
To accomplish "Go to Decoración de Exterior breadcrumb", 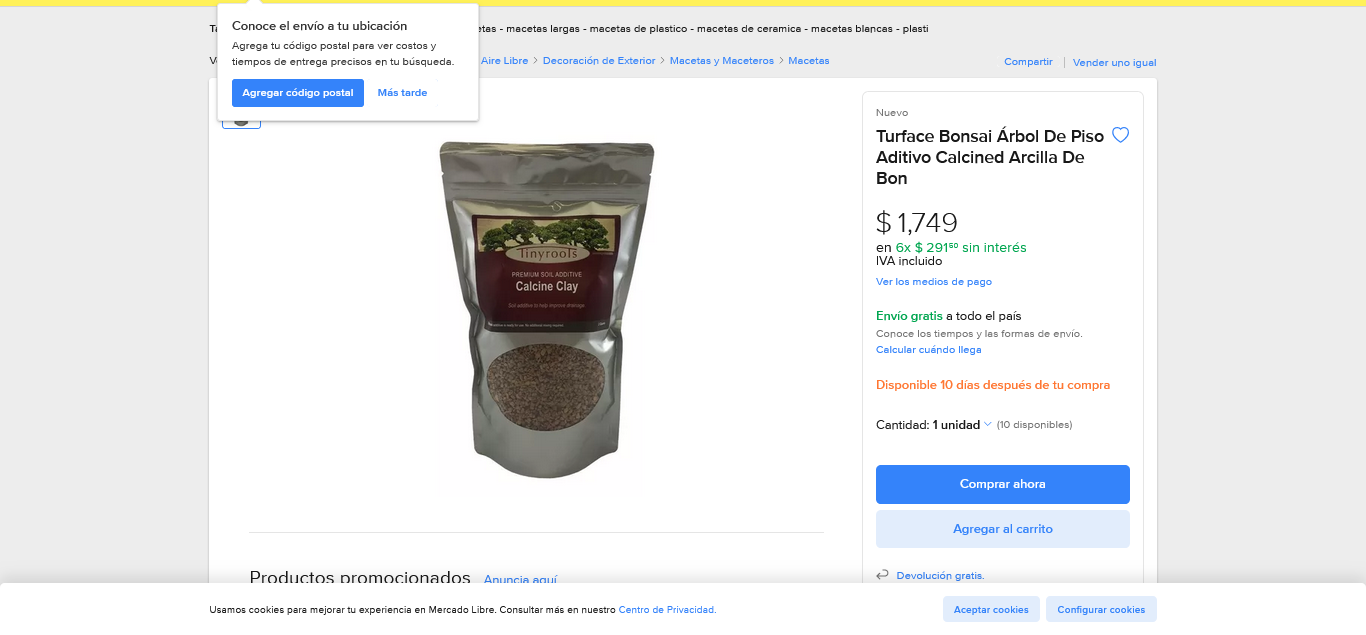I will [x=598, y=61].
